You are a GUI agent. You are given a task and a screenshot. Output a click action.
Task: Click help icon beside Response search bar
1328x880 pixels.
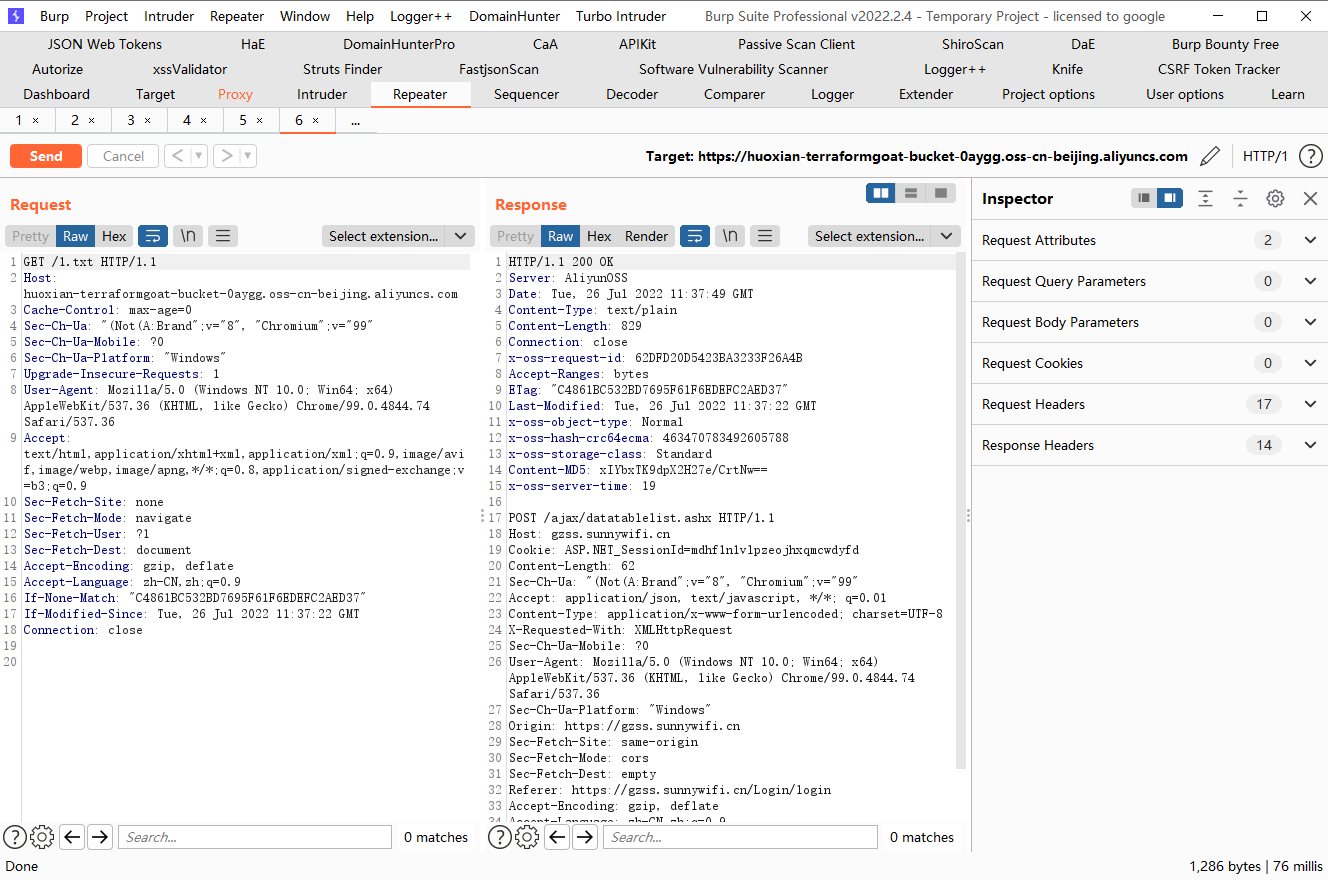[x=500, y=837]
